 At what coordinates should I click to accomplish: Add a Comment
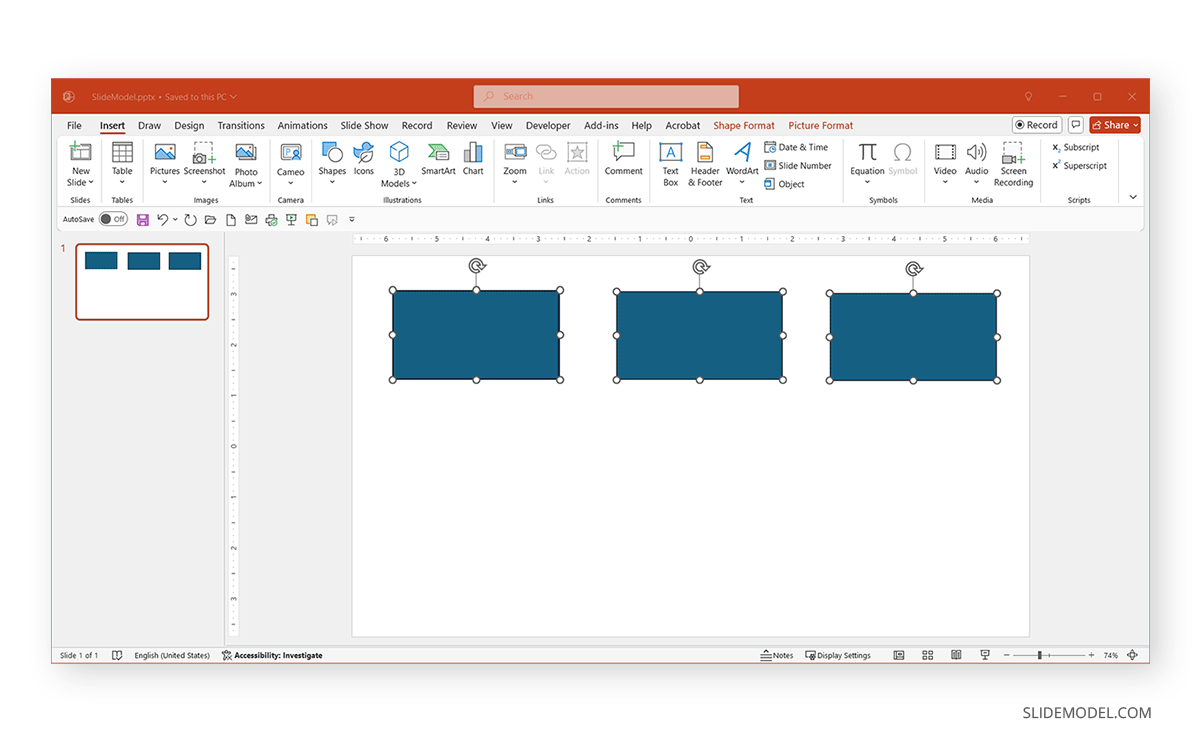623,160
